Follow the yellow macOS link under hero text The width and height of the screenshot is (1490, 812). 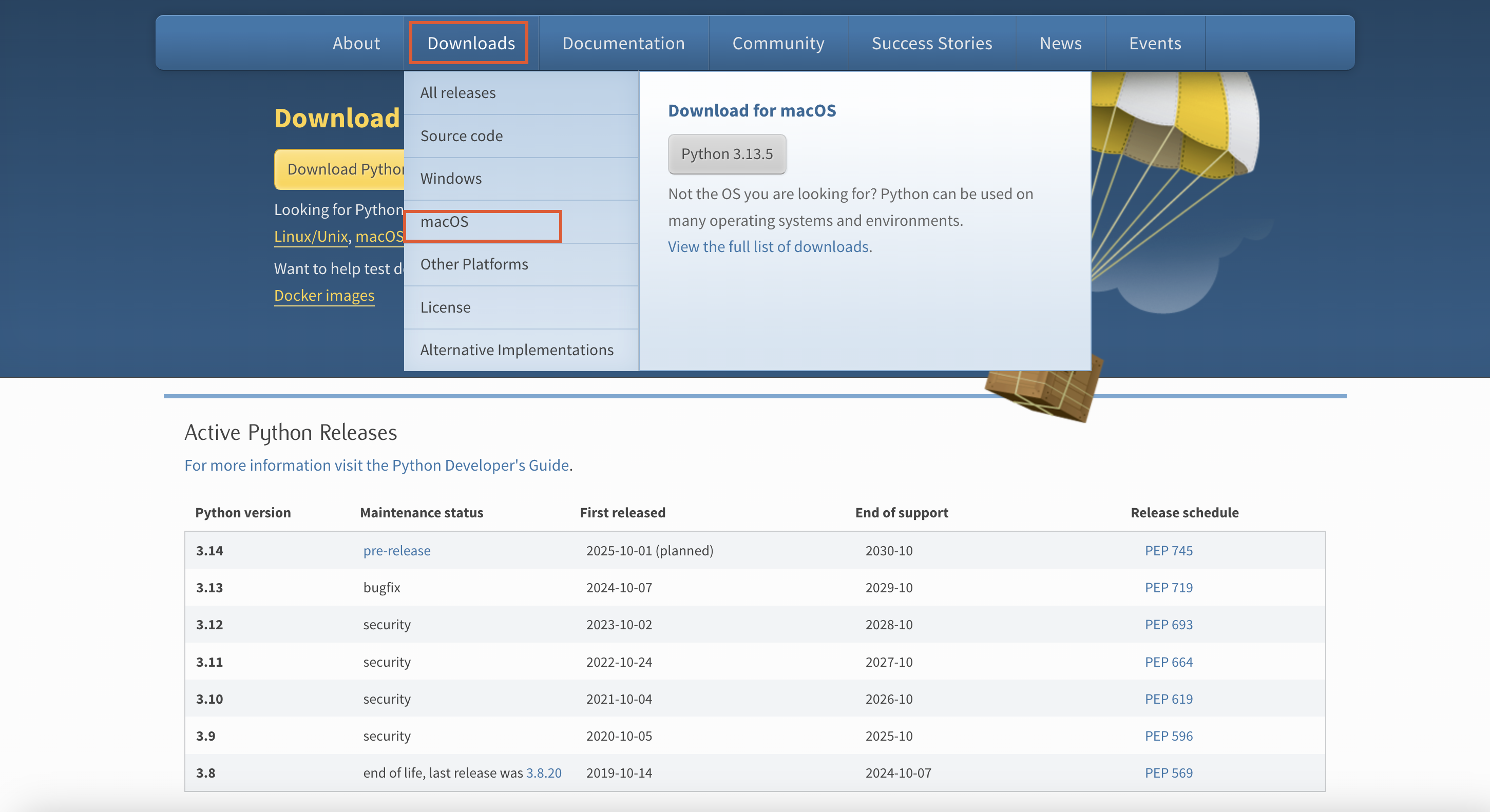click(379, 237)
